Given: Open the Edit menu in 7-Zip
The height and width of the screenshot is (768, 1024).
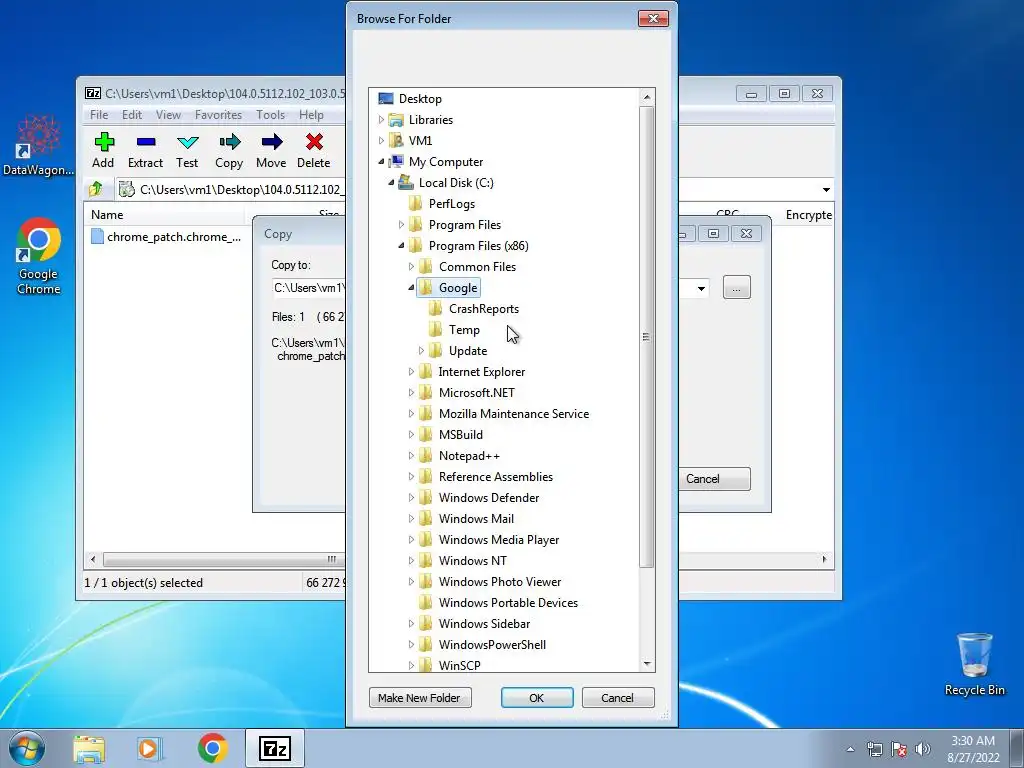Looking at the screenshot, I should 132,115.
